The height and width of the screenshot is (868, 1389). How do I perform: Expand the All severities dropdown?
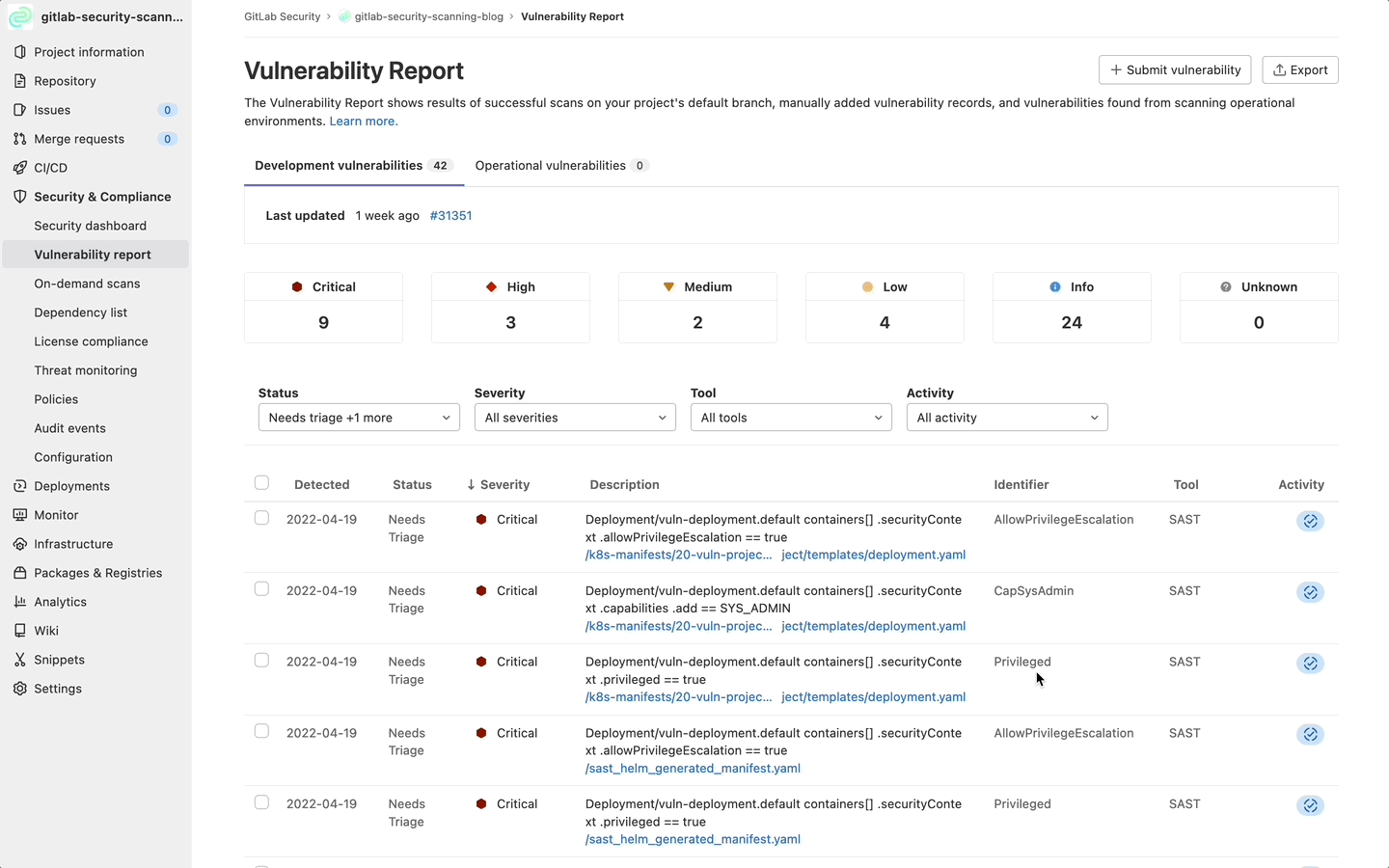[x=575, y=418]
